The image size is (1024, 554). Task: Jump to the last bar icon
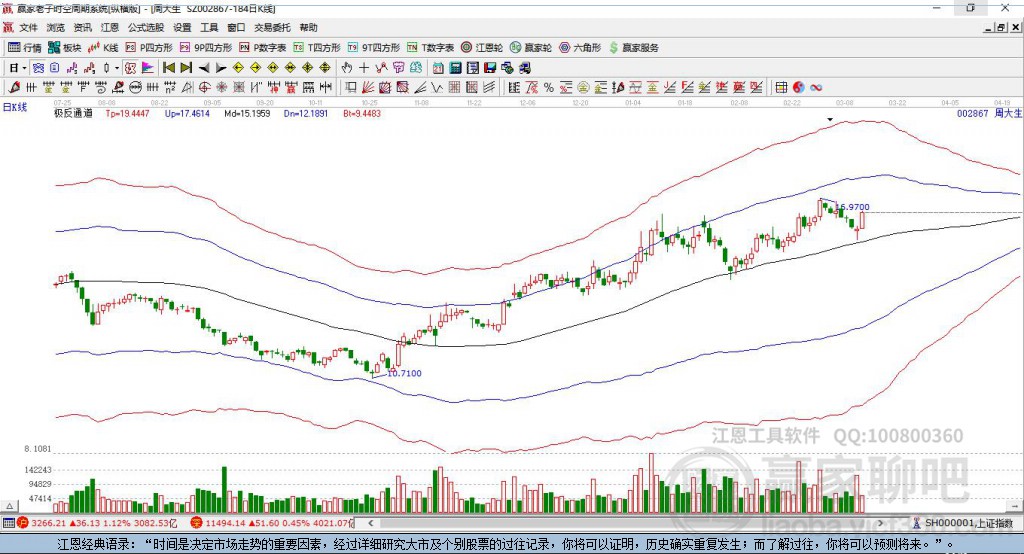tap(186, 68)
